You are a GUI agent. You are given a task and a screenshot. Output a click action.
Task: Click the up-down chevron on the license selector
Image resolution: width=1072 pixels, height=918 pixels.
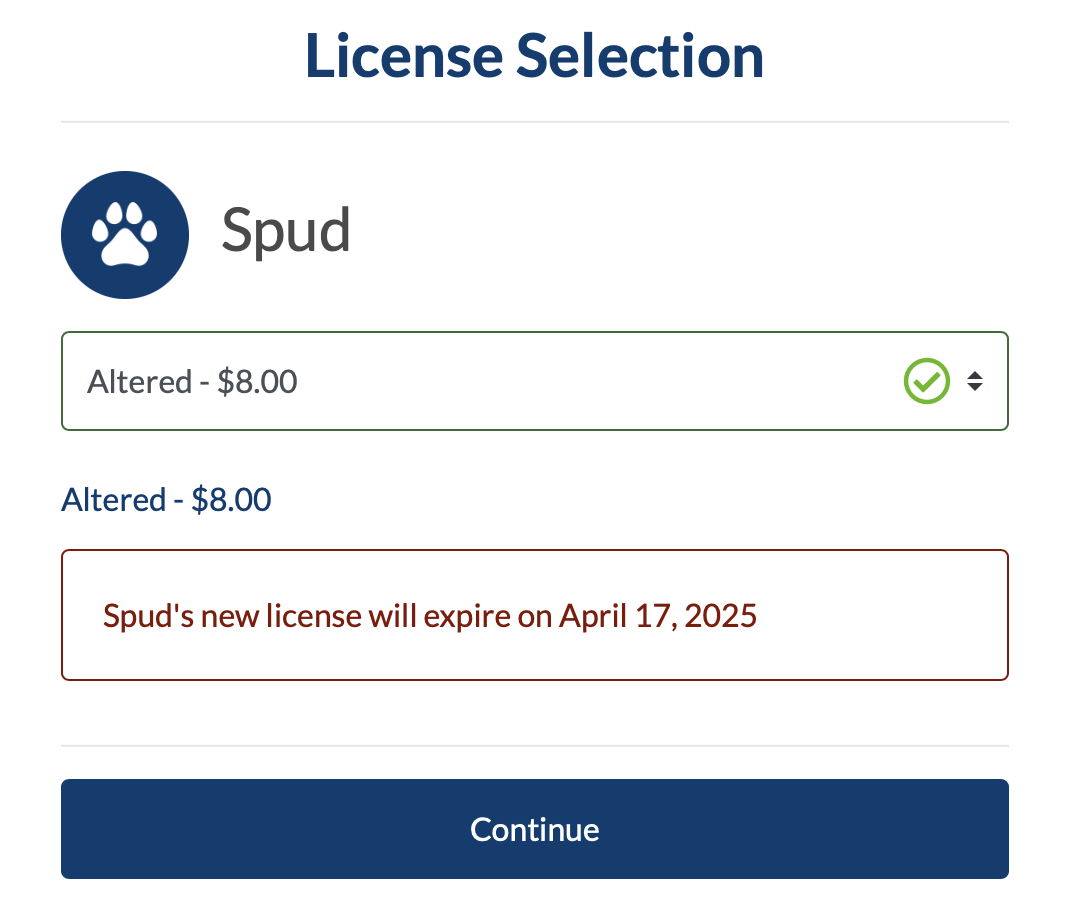pyautogui.click(x=975, y=381)
